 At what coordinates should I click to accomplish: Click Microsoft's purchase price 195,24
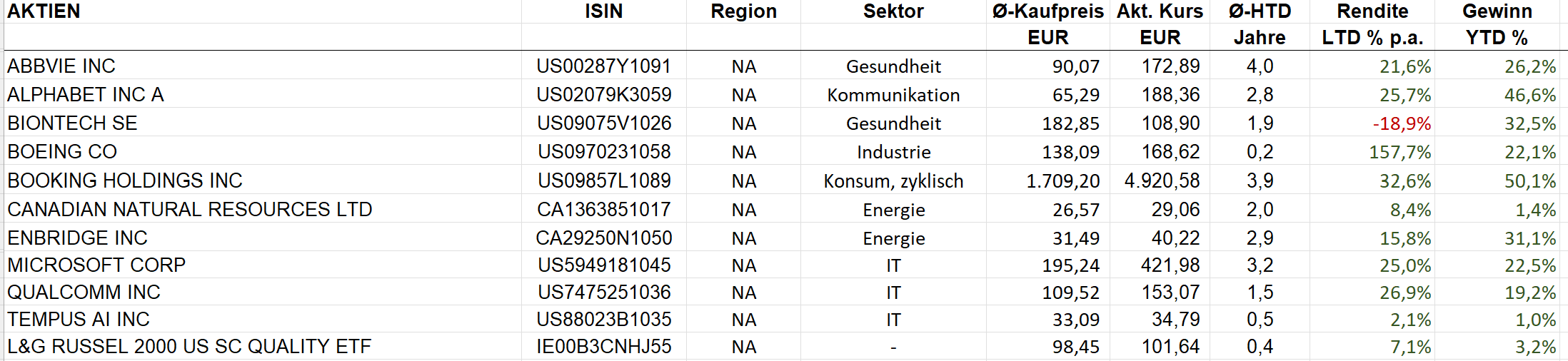[1070, 265]
